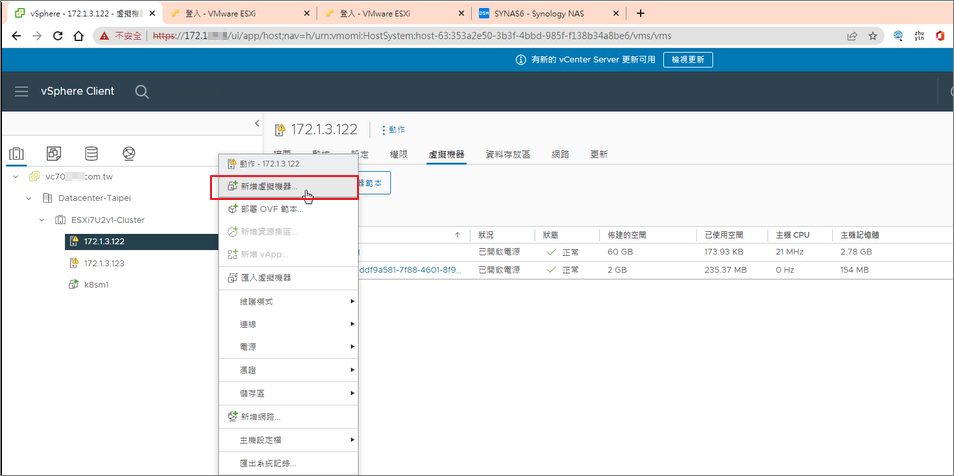Choose 匯出系統記錄 from the context menu

point(288,463)
